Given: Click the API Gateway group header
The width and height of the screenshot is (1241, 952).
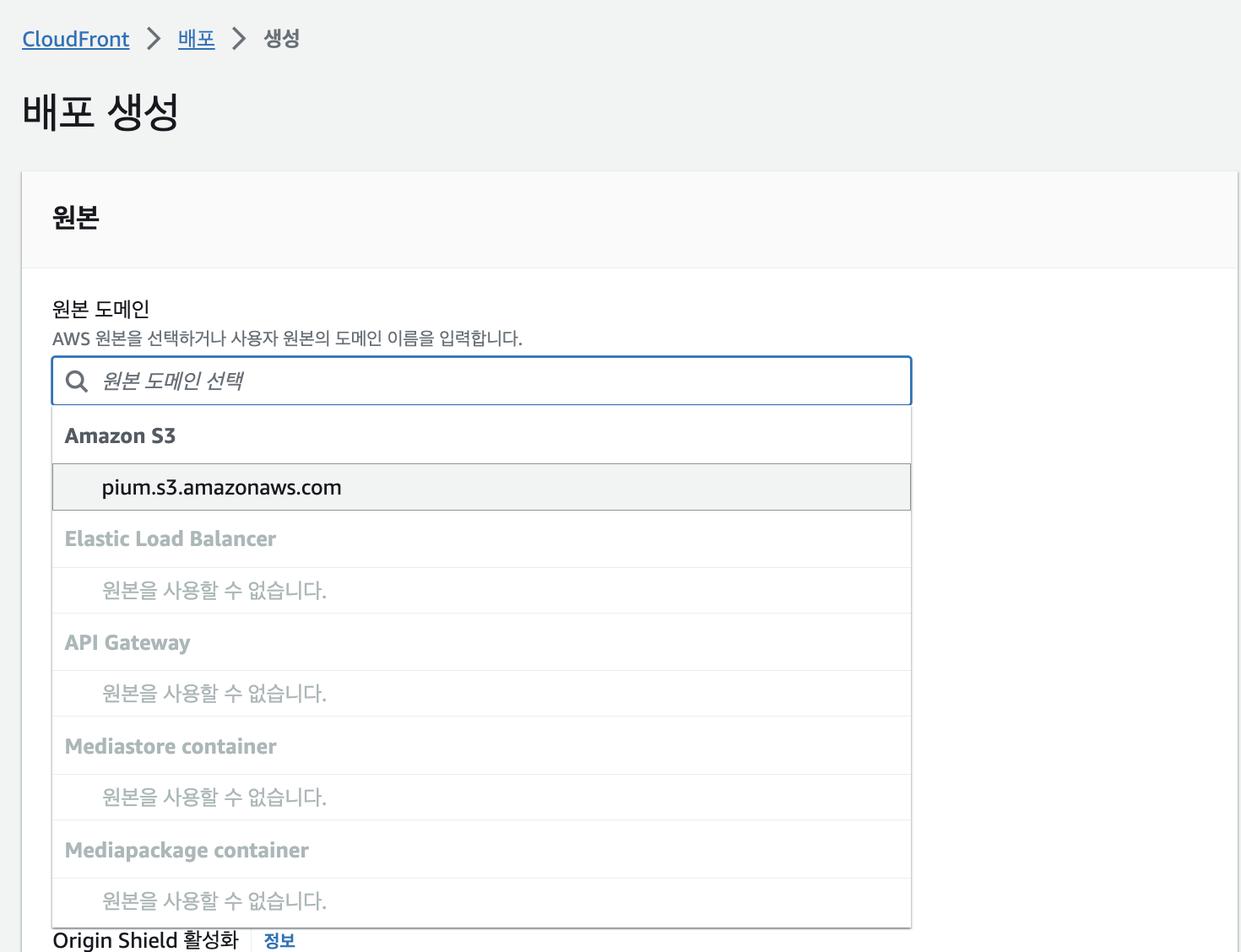Looking at the screenshot, I should (127, 643).
